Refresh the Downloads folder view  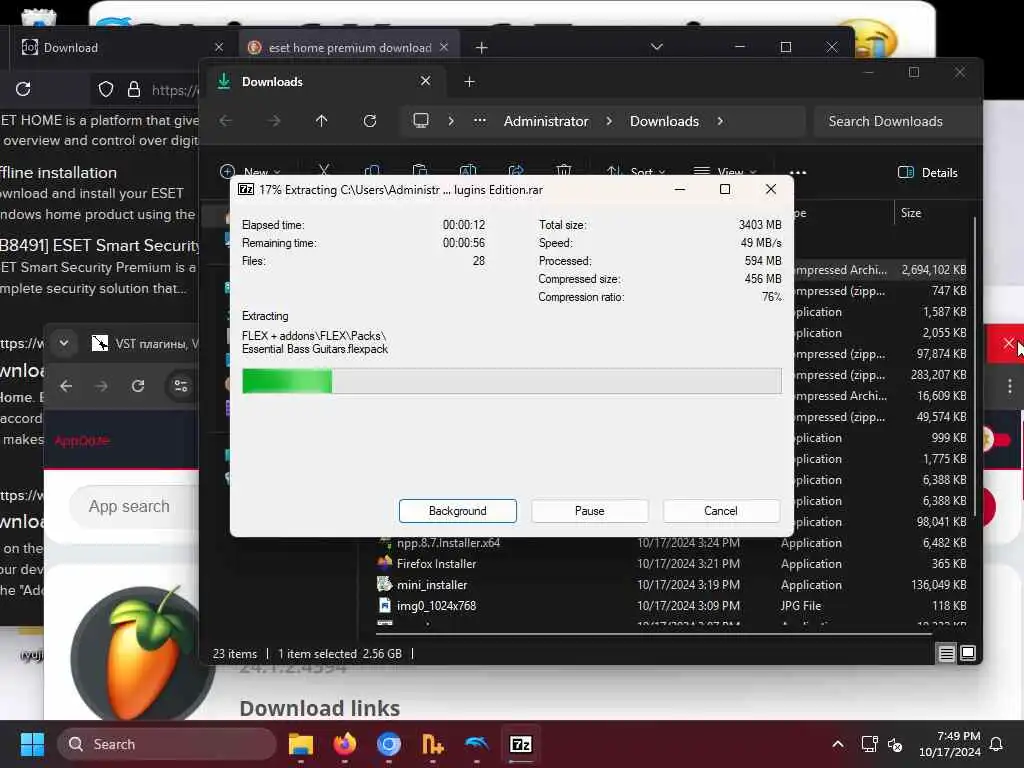[x=370, y=121]
